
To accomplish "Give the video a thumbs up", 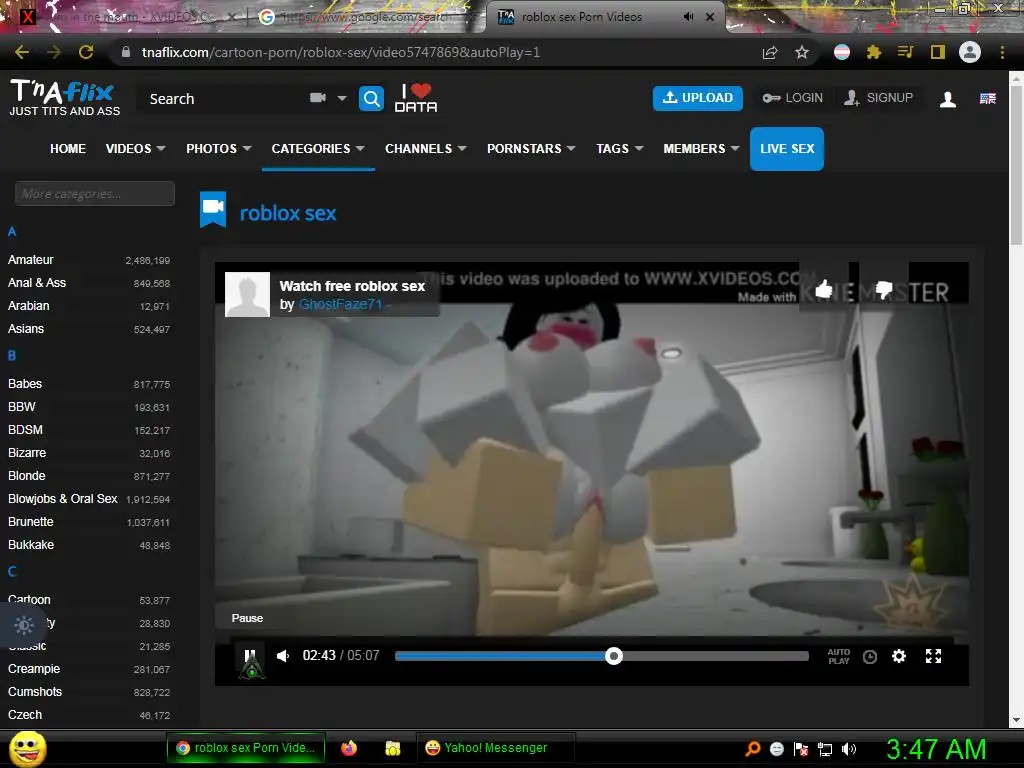I will point(824,289).
